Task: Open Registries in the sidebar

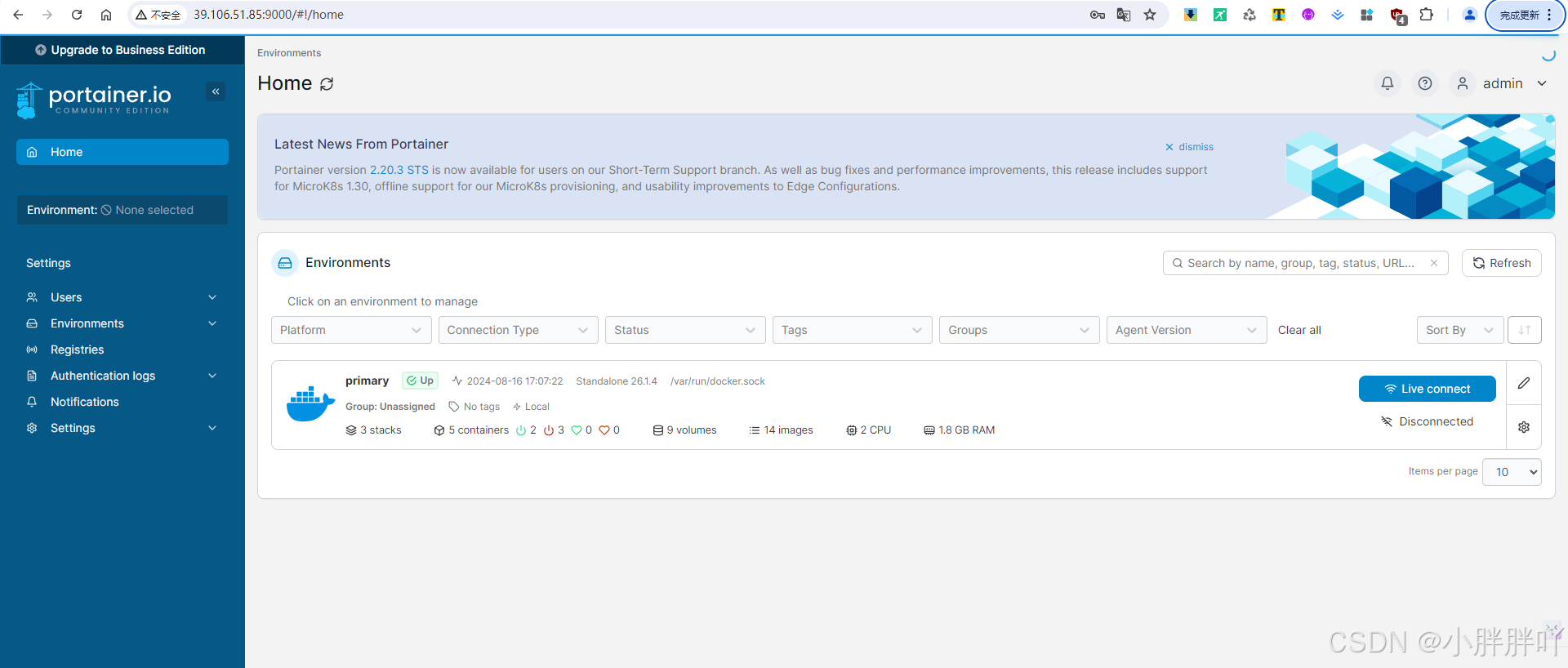Action: click(122, 350)
